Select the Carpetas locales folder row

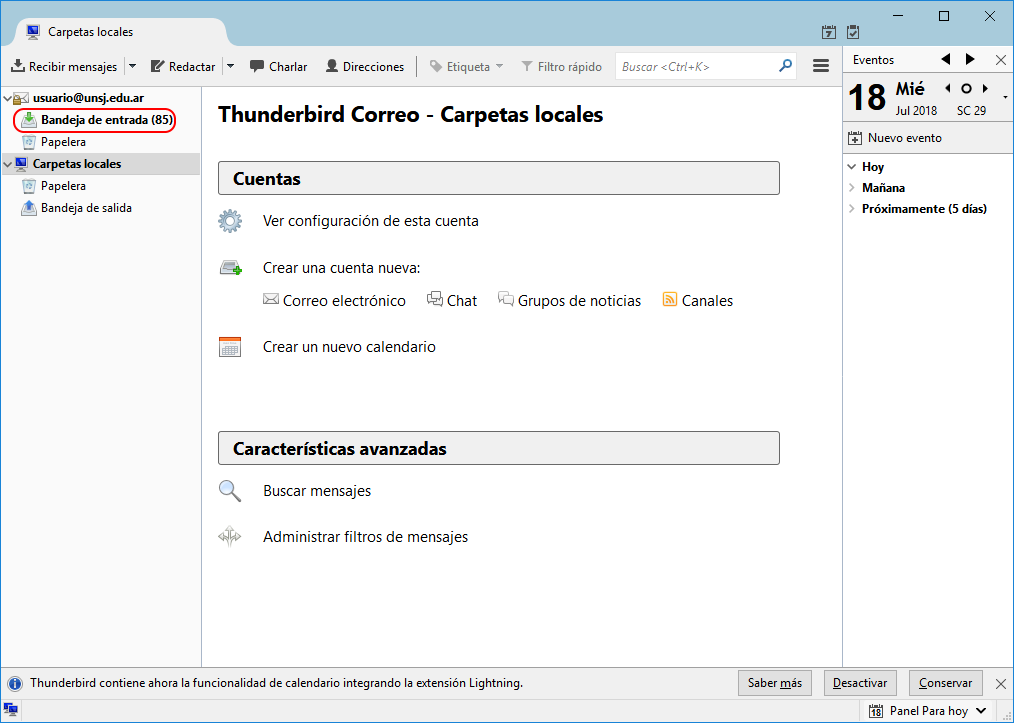point(101,164)
